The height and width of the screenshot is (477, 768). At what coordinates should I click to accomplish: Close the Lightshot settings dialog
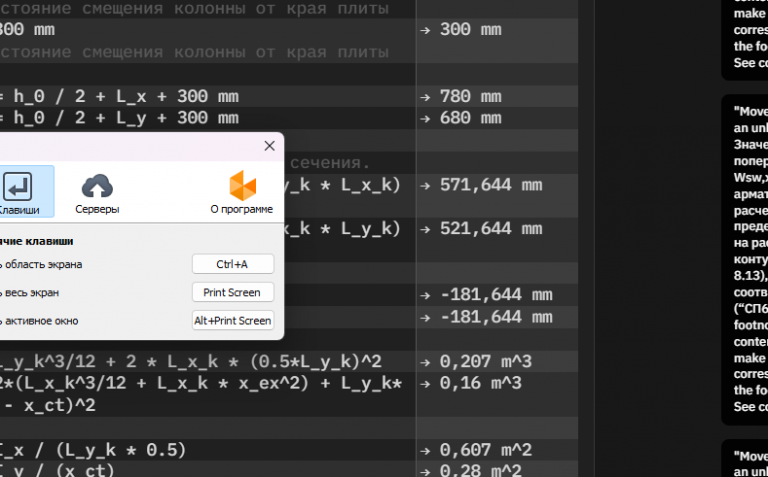coord(269,146)
